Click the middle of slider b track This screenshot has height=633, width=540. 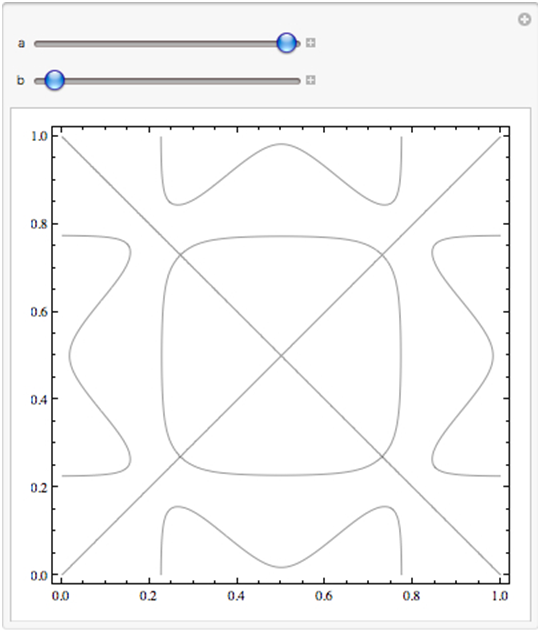(x=167, y=81)
